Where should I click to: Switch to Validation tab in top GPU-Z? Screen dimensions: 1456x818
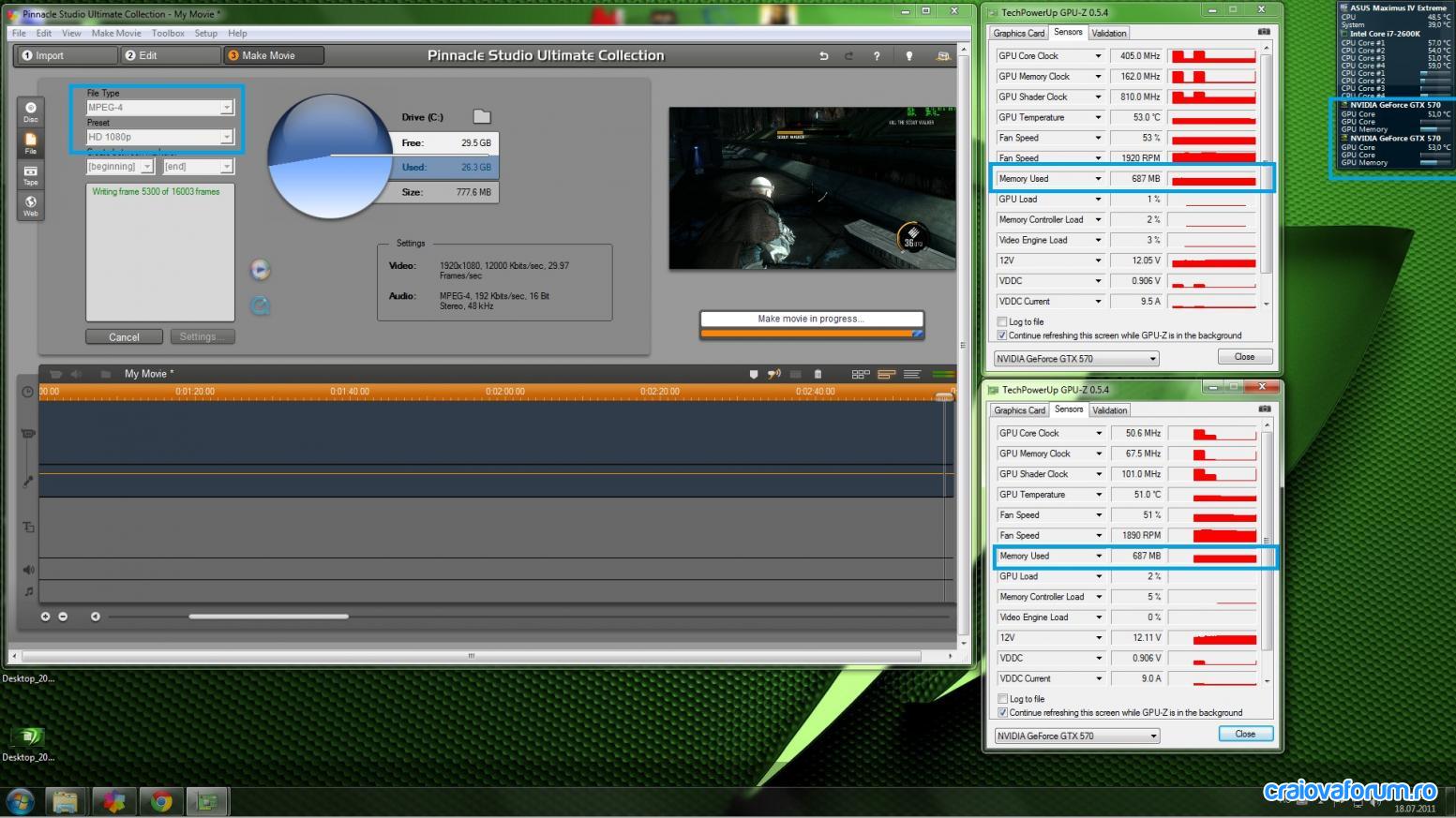(x=1109, y=33)
